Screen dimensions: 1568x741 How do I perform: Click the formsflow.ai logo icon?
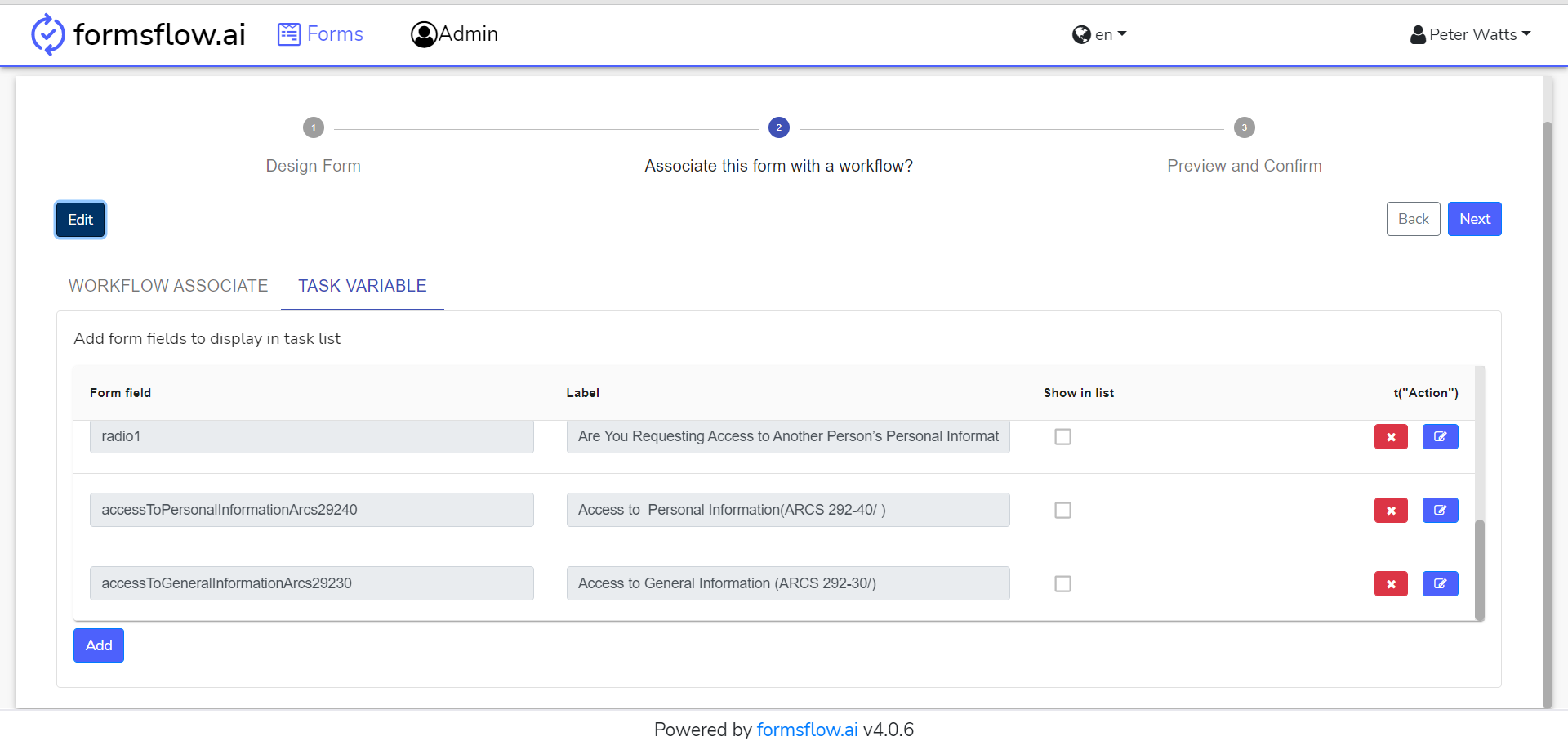47,34
